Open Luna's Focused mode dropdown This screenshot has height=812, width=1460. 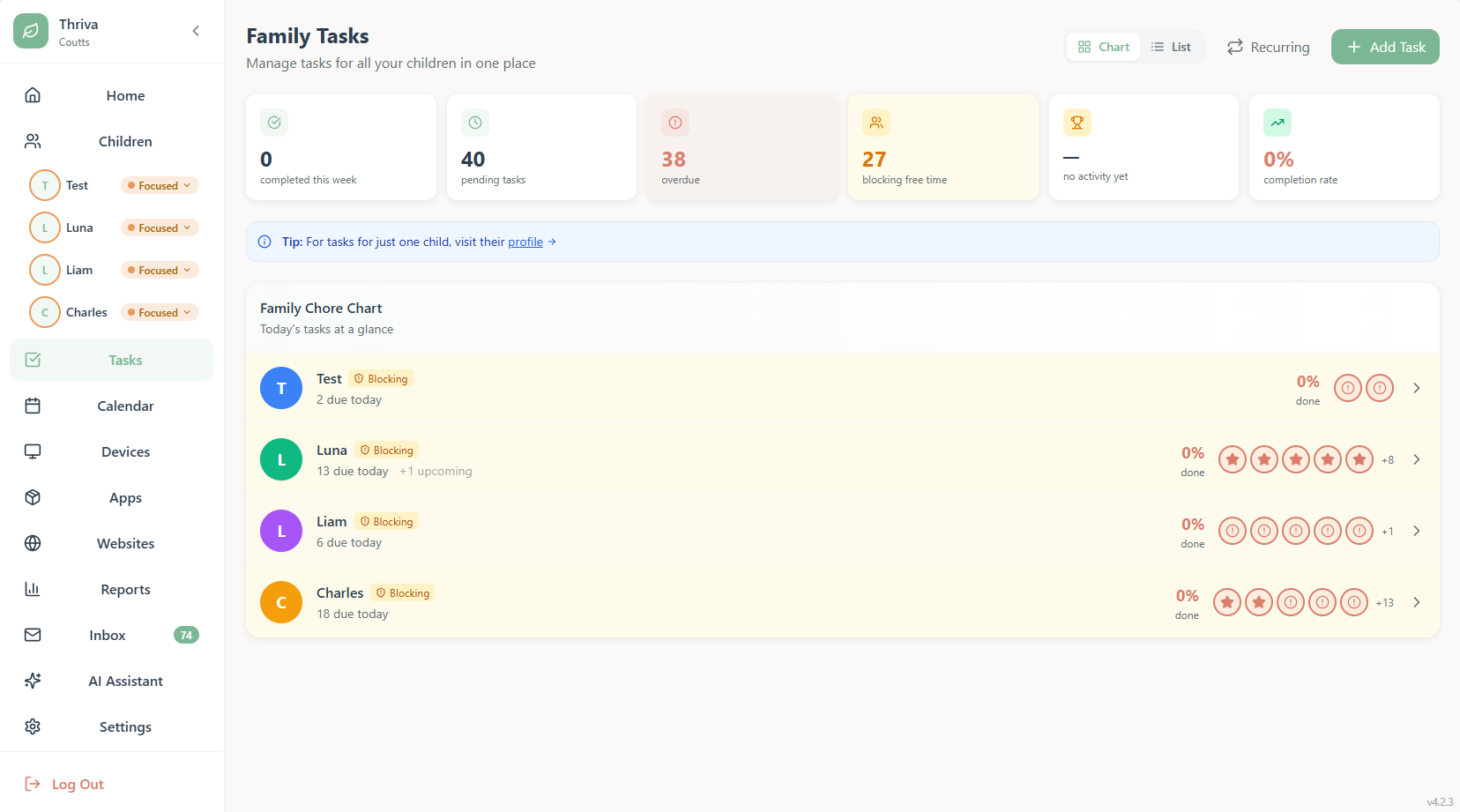tap(160, 227)
